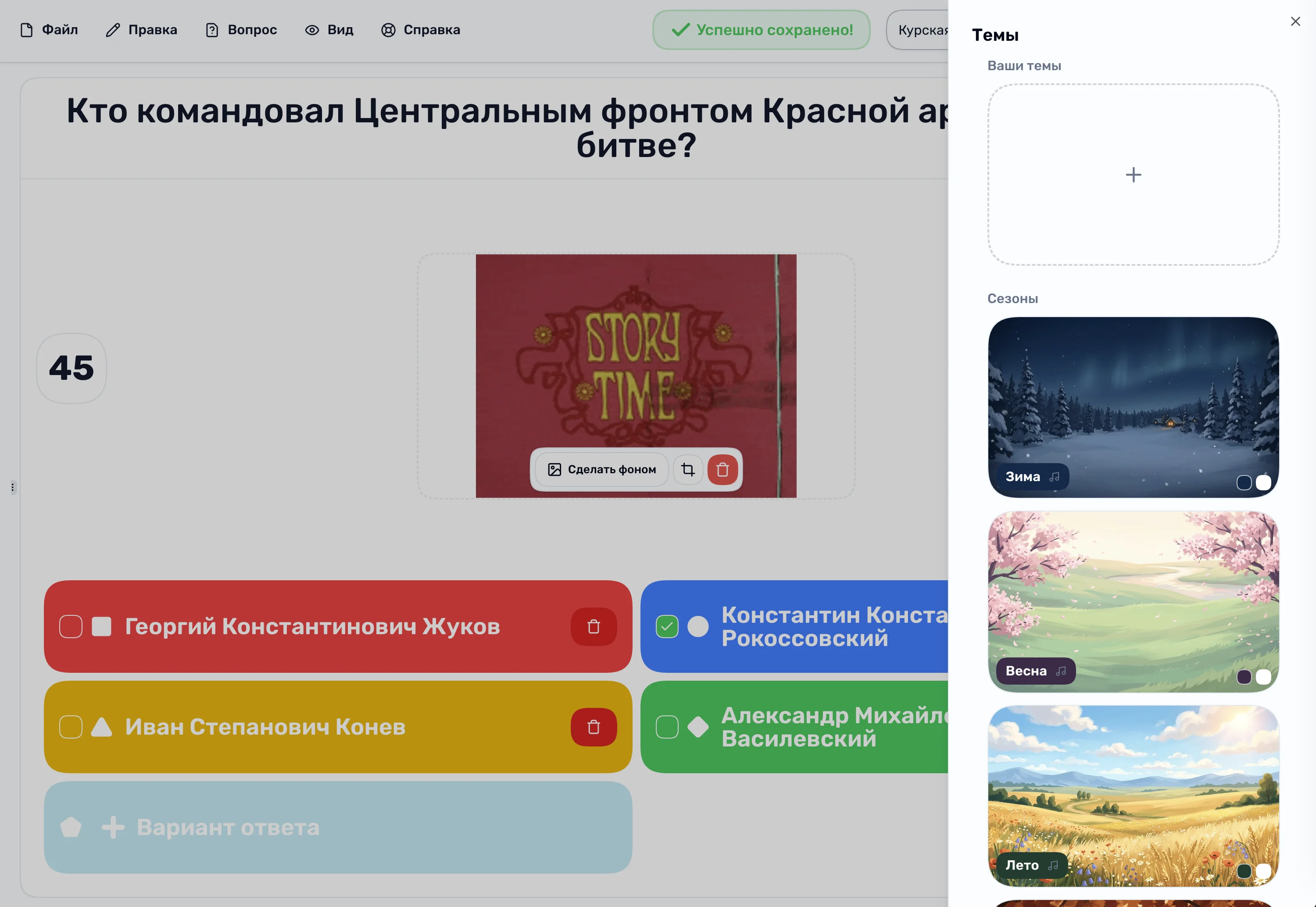
Task: Edit the Василевский answer text
Action: click(834, 727)
